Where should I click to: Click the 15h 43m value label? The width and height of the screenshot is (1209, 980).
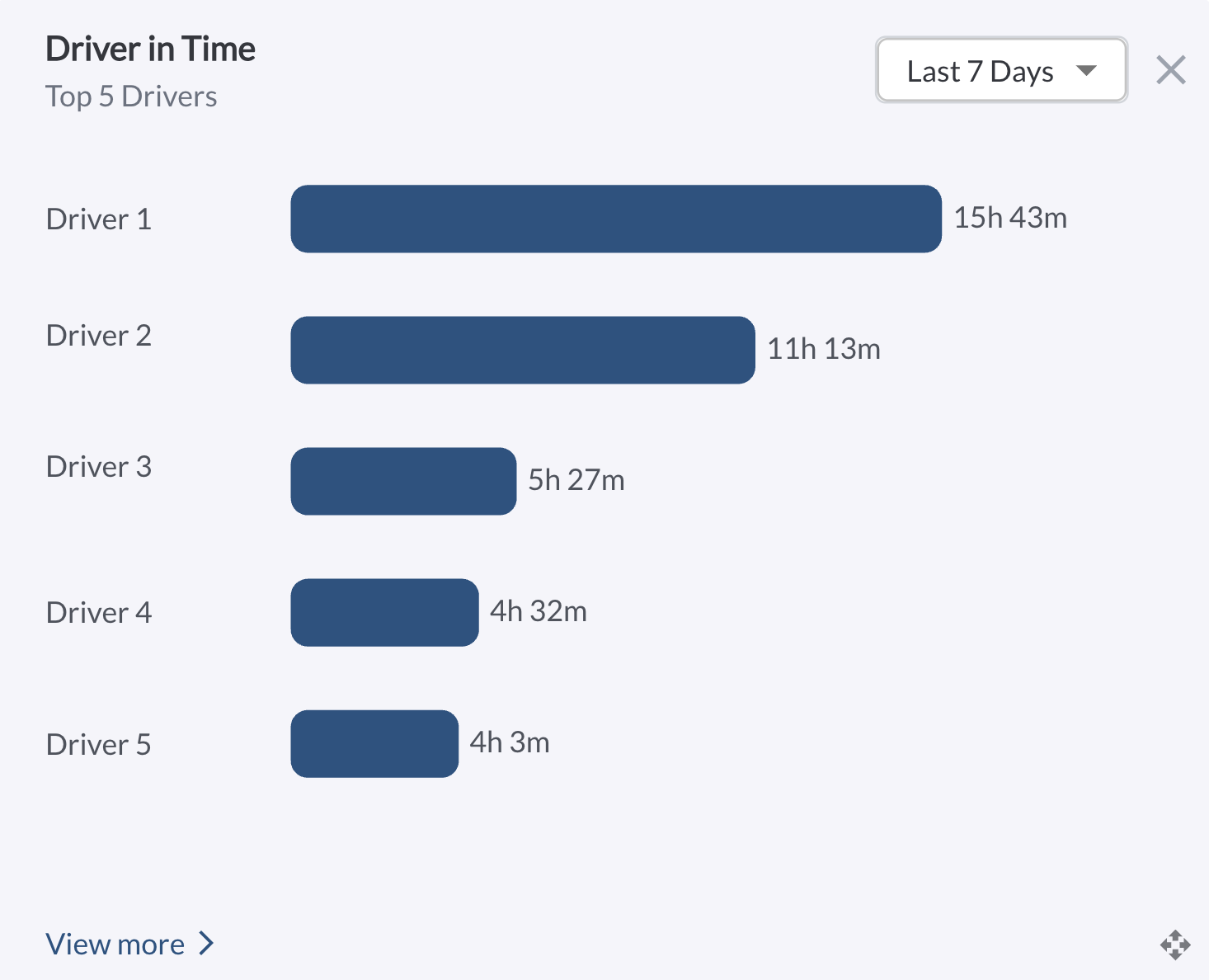point(1010,218)
